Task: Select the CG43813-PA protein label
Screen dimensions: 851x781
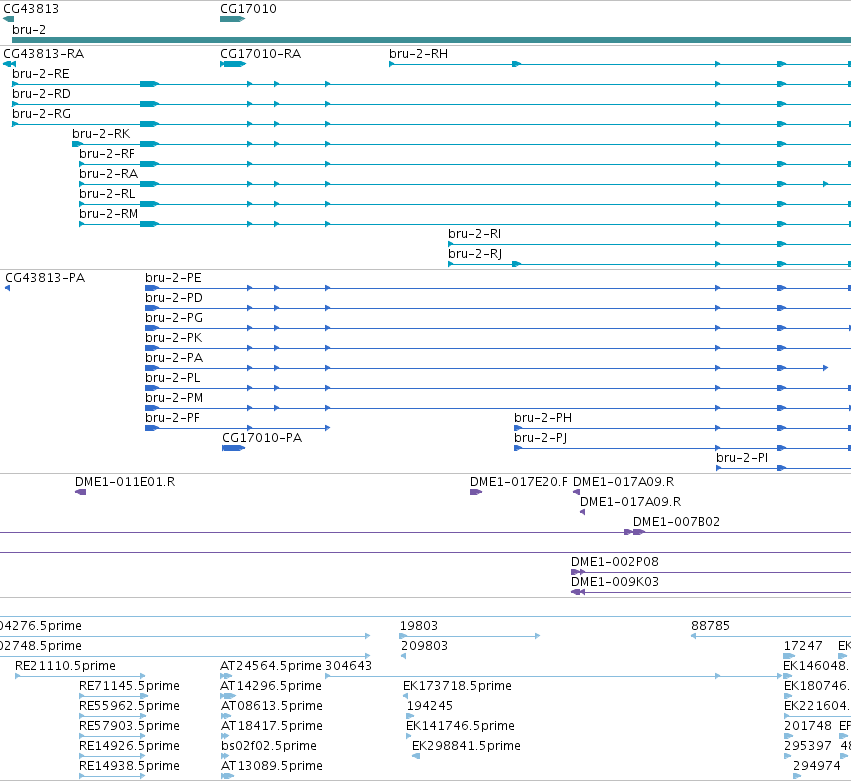Action: 45,278
